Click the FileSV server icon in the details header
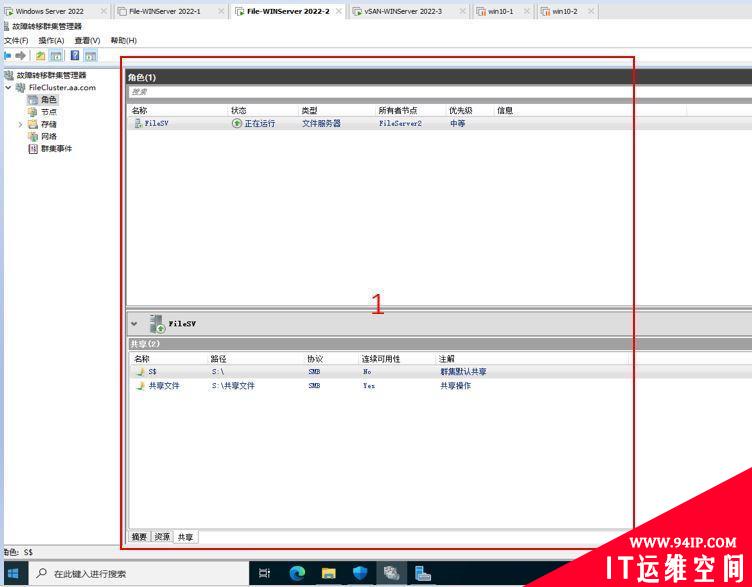This screenshot has width=752, height=587. pos(157,324)
